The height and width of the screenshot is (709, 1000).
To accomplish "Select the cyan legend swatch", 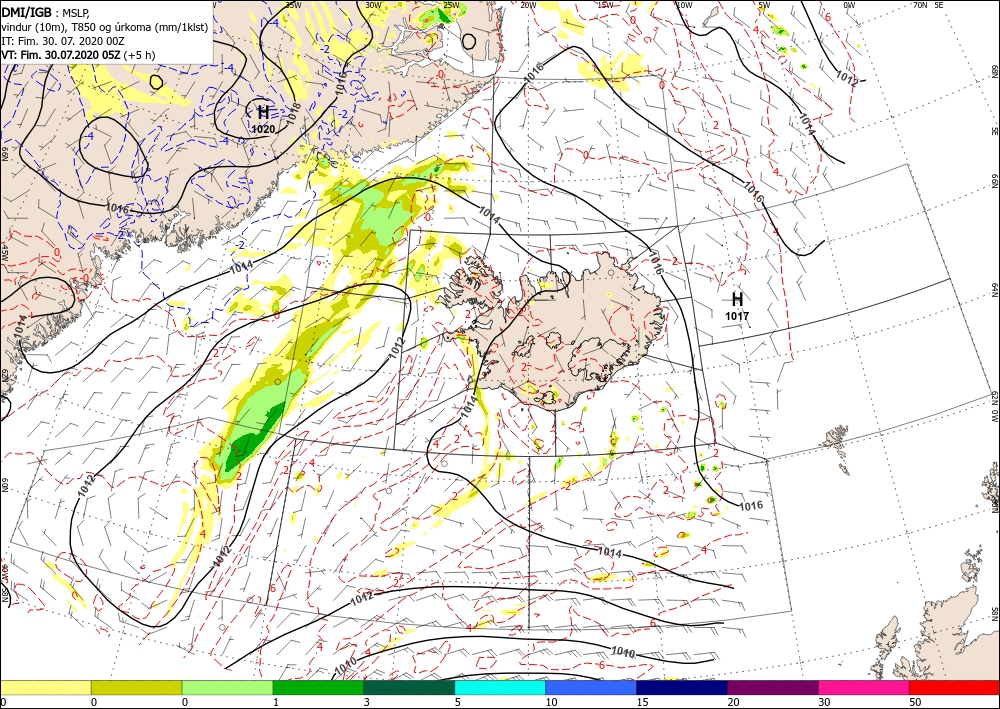I will tap(500, 687).
